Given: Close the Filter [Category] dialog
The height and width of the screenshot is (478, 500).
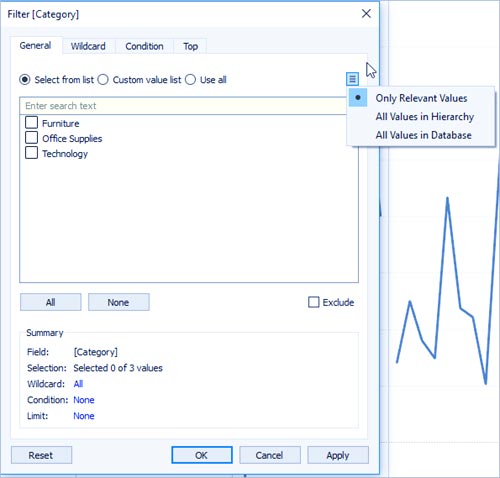Looking at the screenshot, I should (366, 14).
